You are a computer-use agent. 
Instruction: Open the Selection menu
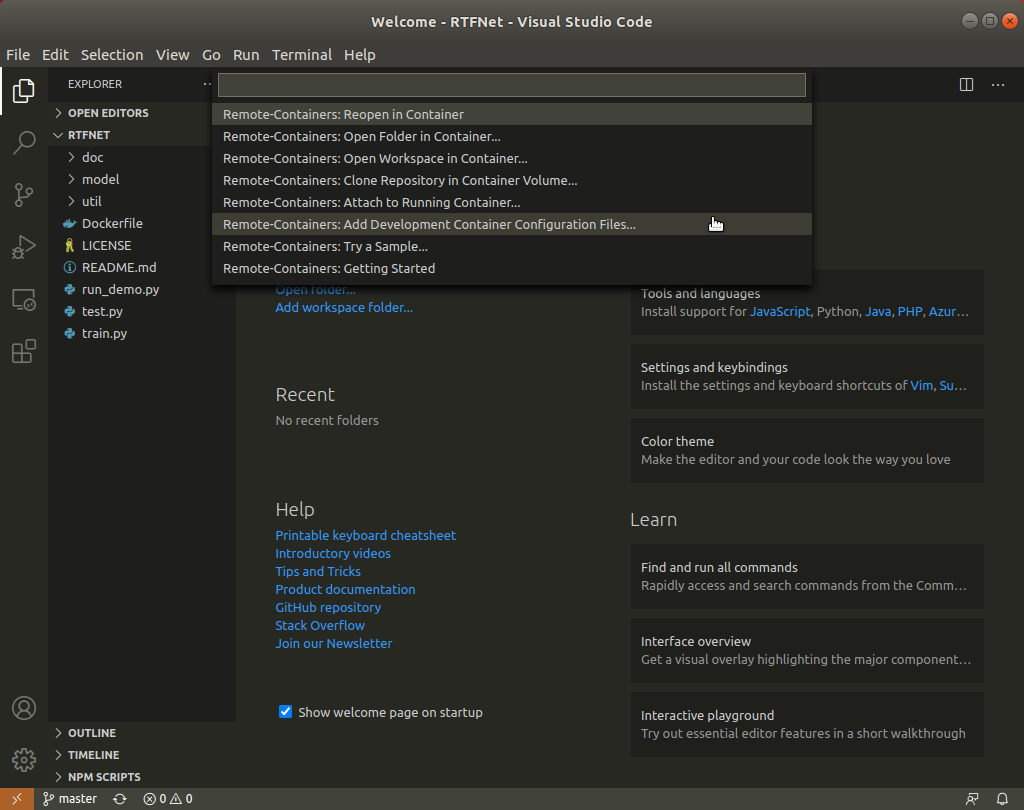[x=112, y=55]
